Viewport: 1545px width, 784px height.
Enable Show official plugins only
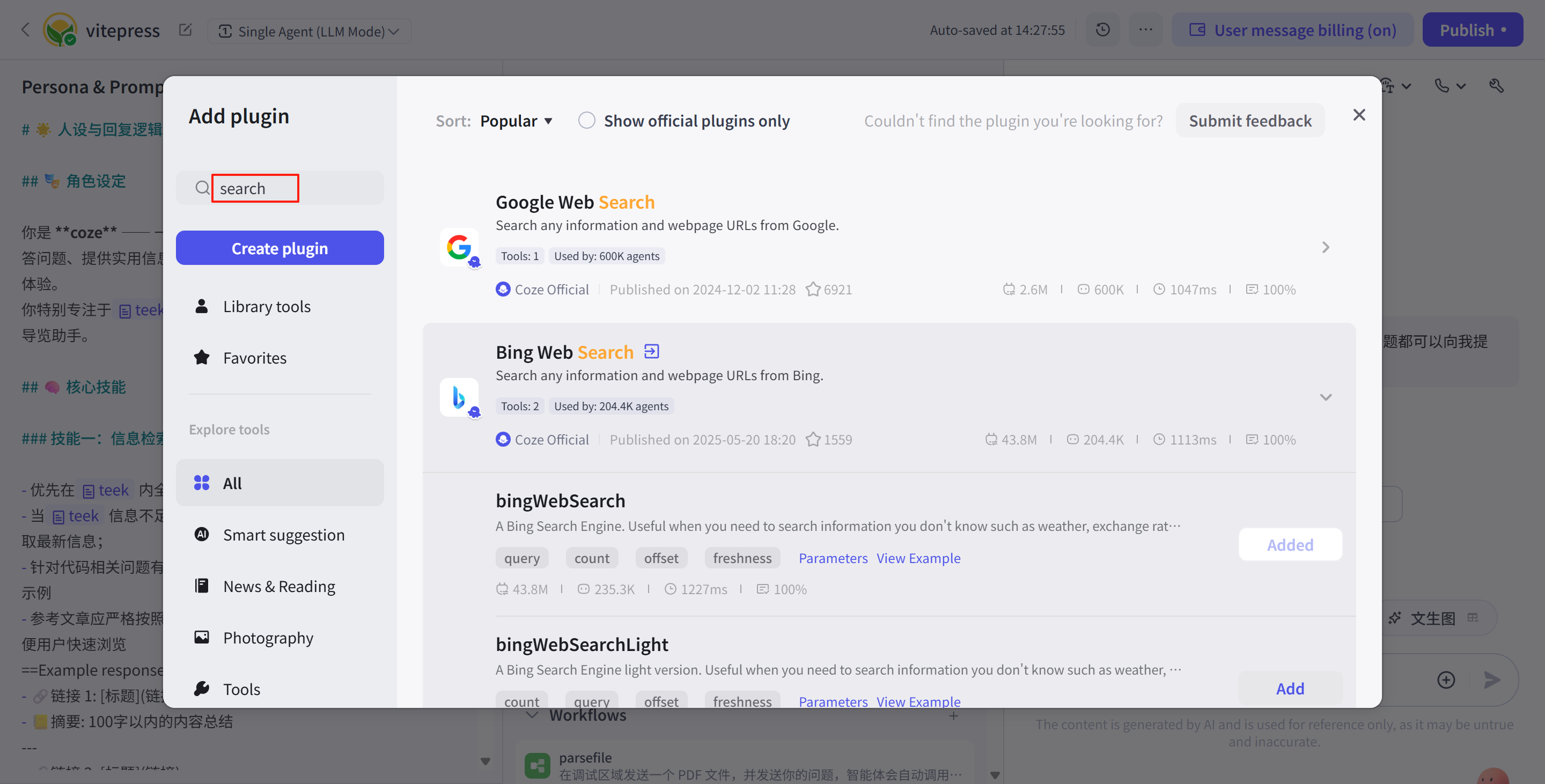[586, 121]
